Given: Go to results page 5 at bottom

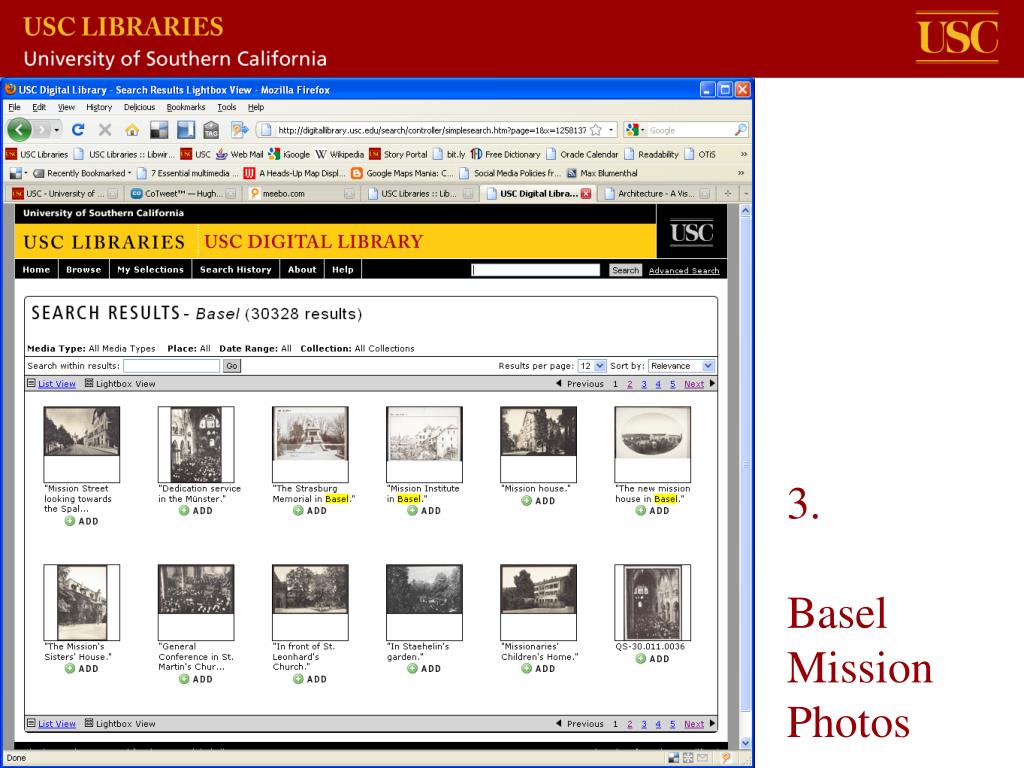Looking at the screenshot, I should pos(672,724).
